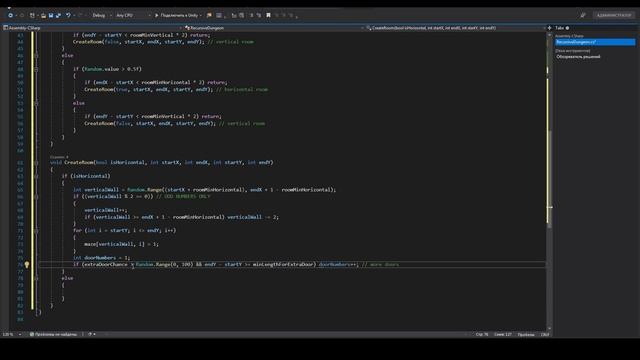The width and height of the screenshot is (640, 360).
Task: Click the character column indicator in status bar
Action: [502, 334]
